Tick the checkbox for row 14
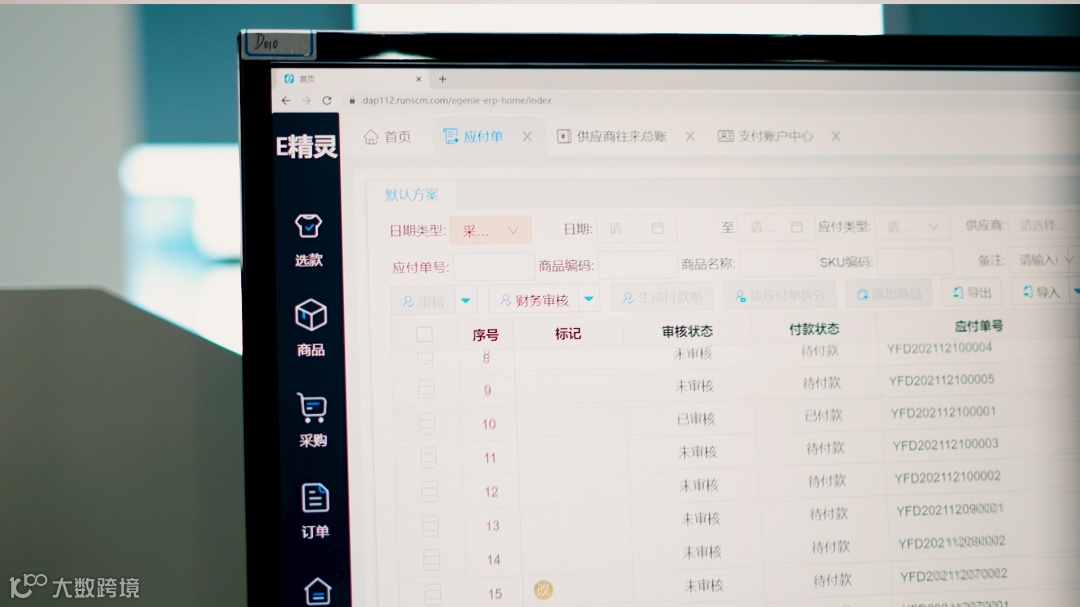The image size is (1080, 607). (432, 559)
